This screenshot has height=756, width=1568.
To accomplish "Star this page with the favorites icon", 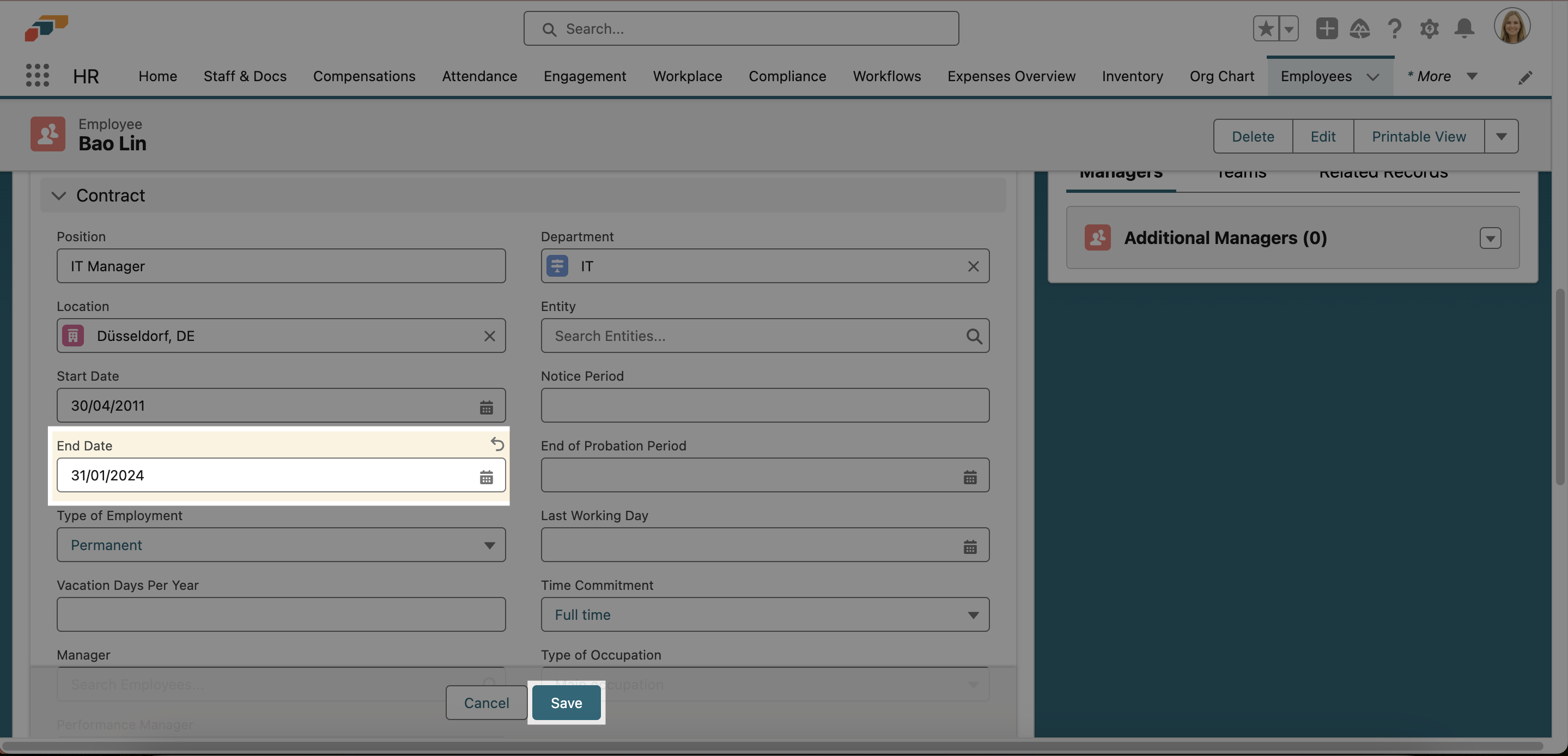I will (1265, 28).
